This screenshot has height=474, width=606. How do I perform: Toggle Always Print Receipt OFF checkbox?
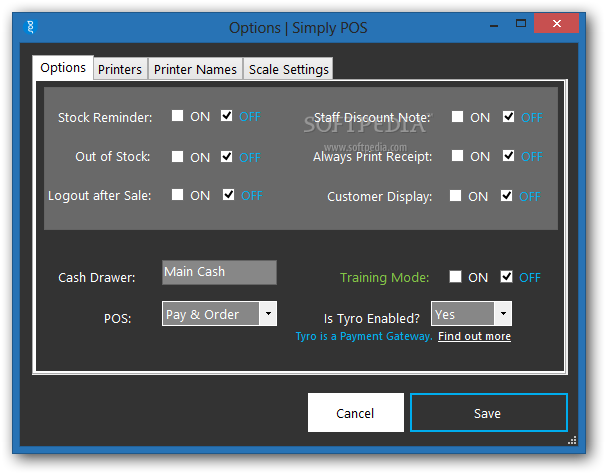508,155
